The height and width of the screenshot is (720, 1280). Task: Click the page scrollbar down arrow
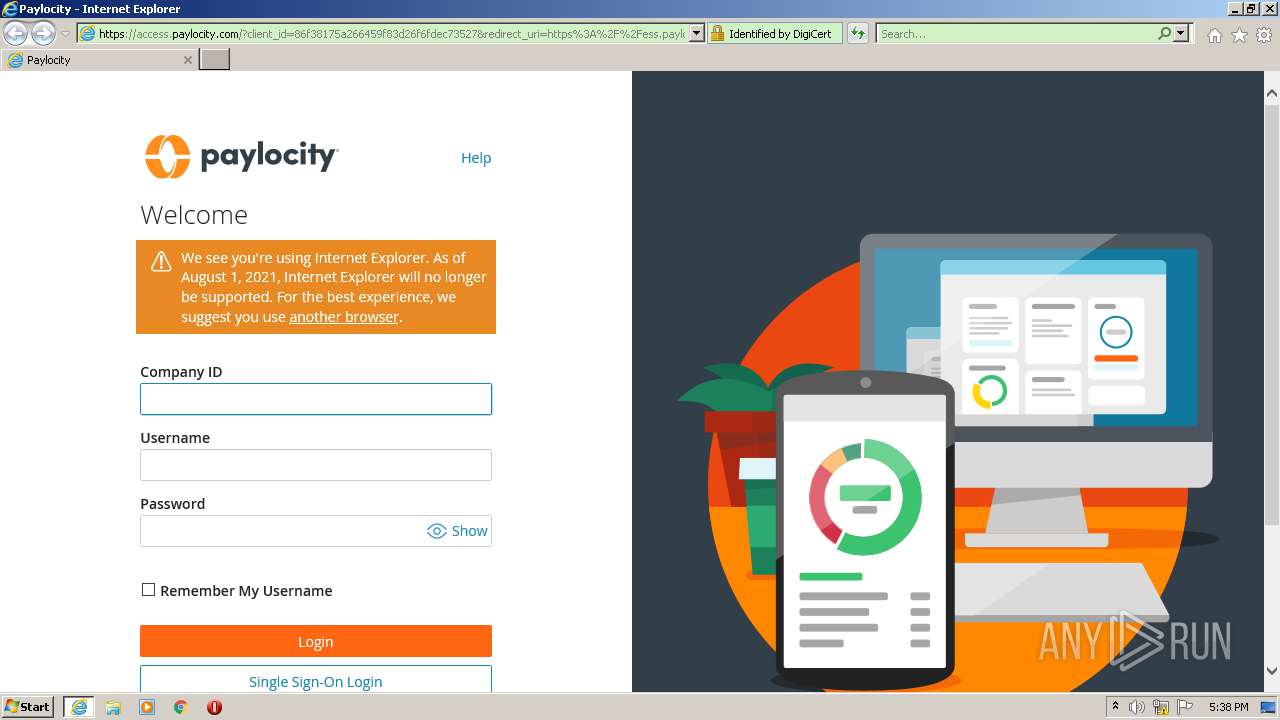pyautogui.click(x=1272, y=671)
